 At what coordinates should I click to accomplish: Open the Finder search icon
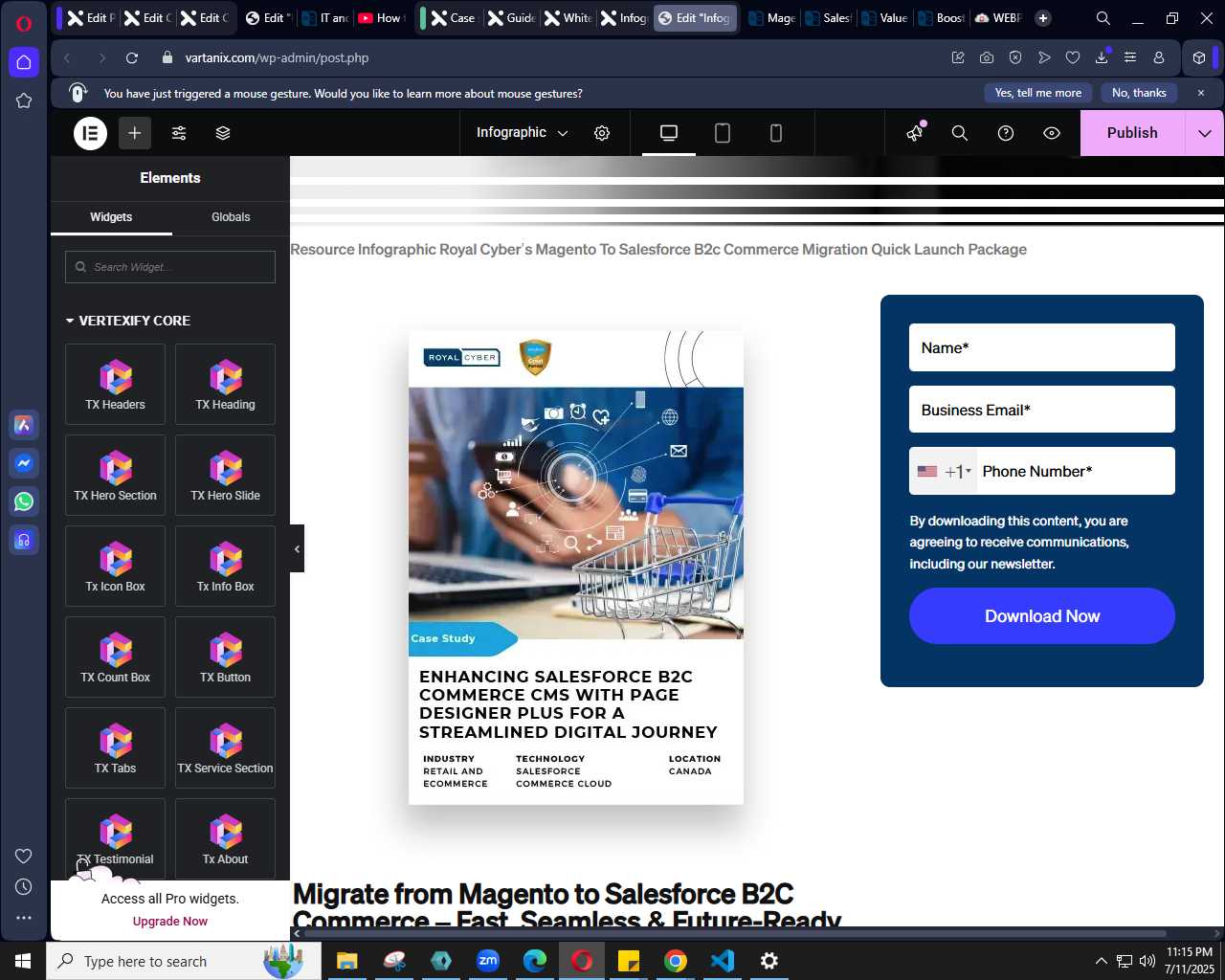tap(960, 133)
